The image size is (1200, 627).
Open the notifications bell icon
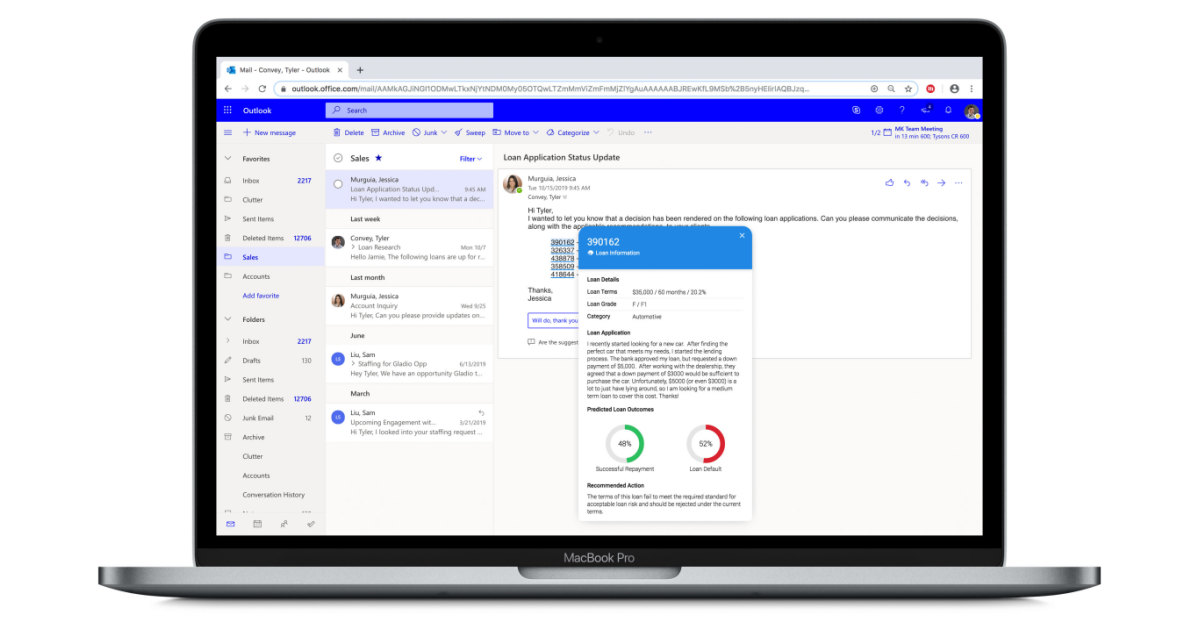pyautogui.click(x=948, y=110)
